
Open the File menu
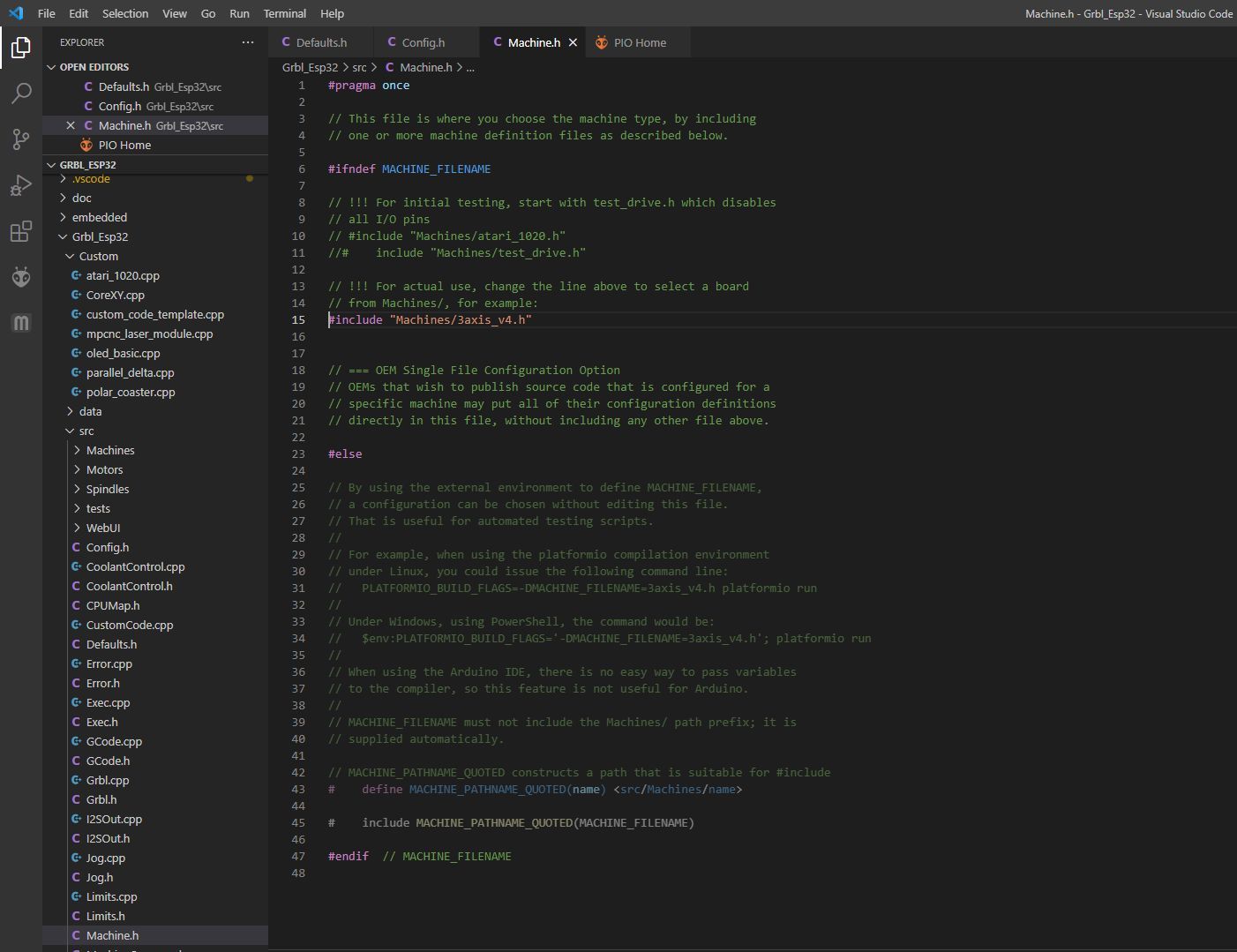47,13
